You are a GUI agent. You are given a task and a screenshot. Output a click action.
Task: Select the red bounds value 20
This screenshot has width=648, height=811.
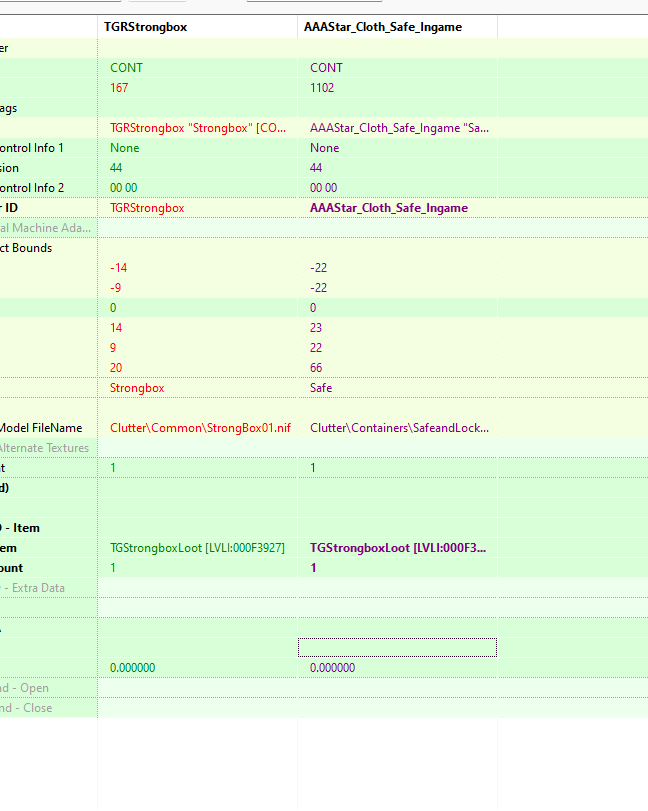tap(116, 368)
